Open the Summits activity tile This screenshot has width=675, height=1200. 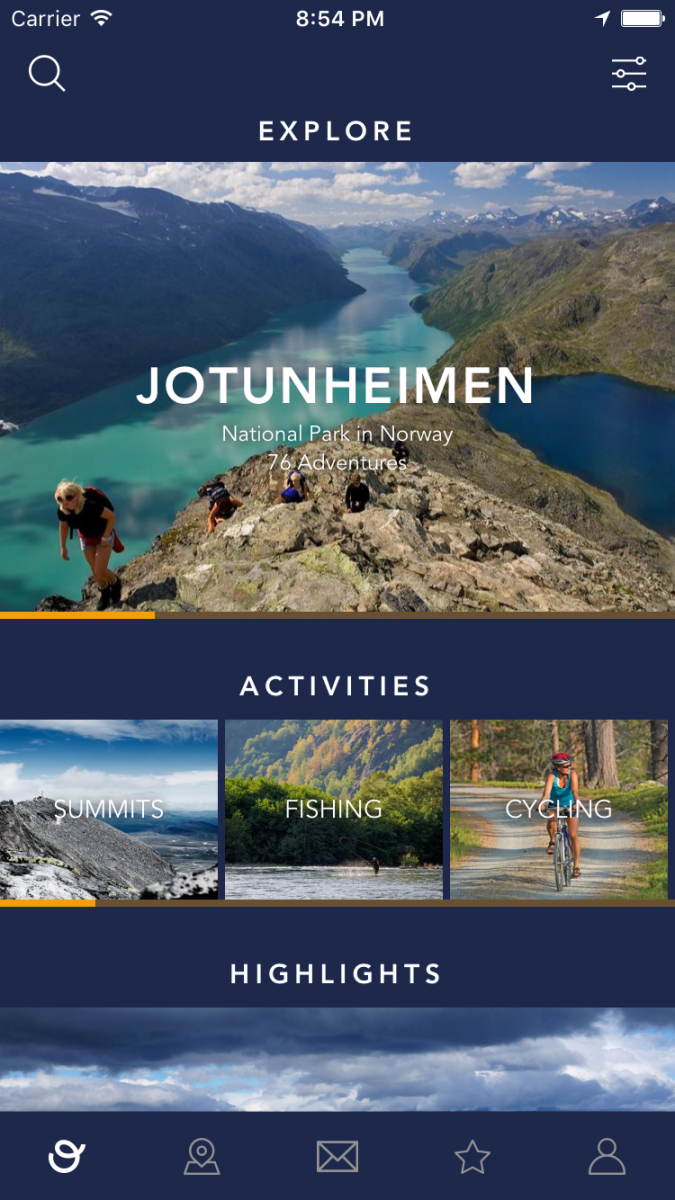tap(108, 810)
